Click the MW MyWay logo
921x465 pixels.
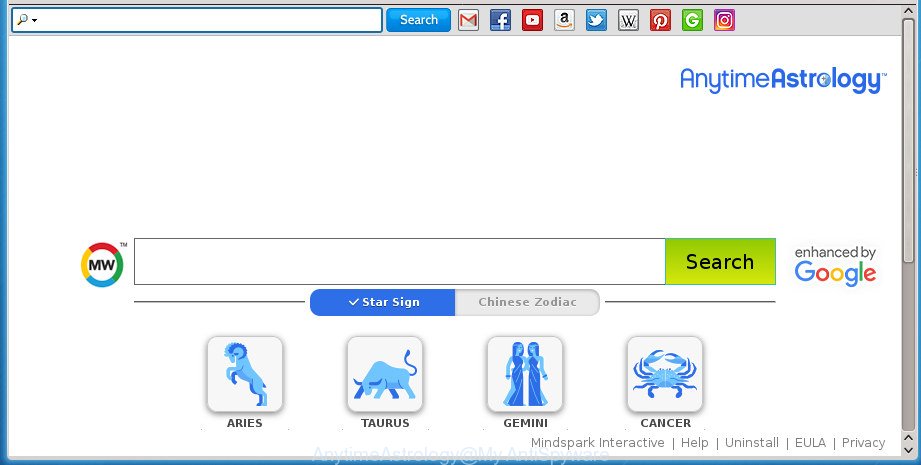102,265
